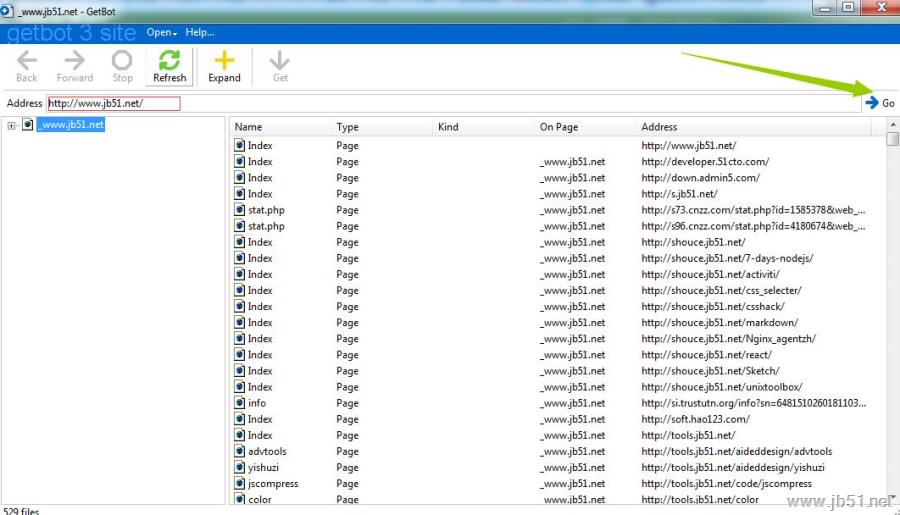Click the Forward navigation arrow
The height and width of the screenshot is (515, 900).
point(74,61)
